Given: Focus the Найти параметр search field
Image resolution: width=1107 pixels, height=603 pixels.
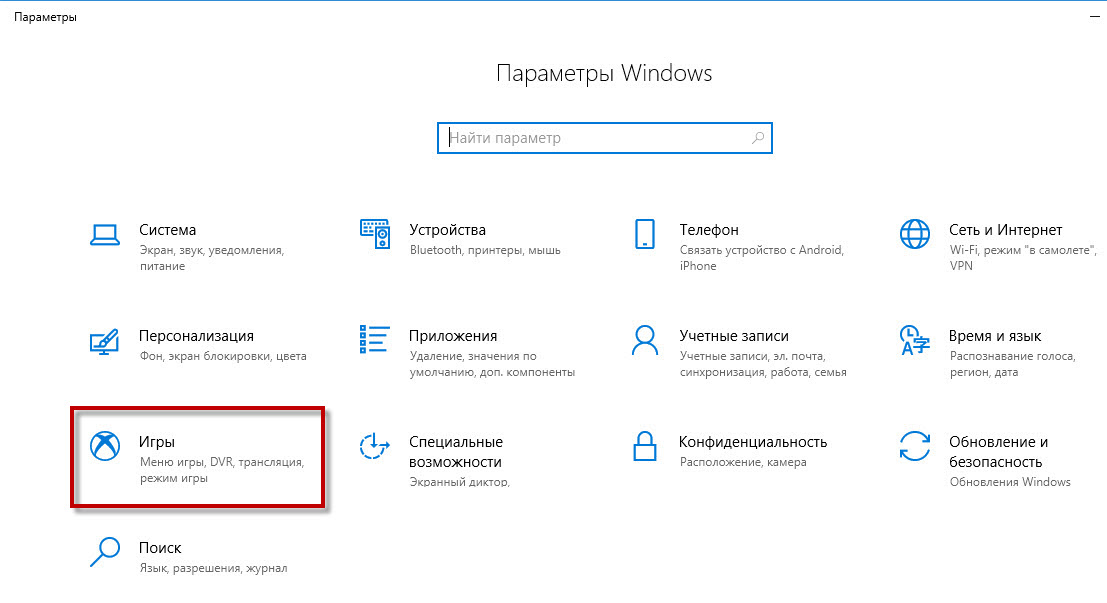Looking at the screenshot, I should pyautogui.click(x=604, y=138).
